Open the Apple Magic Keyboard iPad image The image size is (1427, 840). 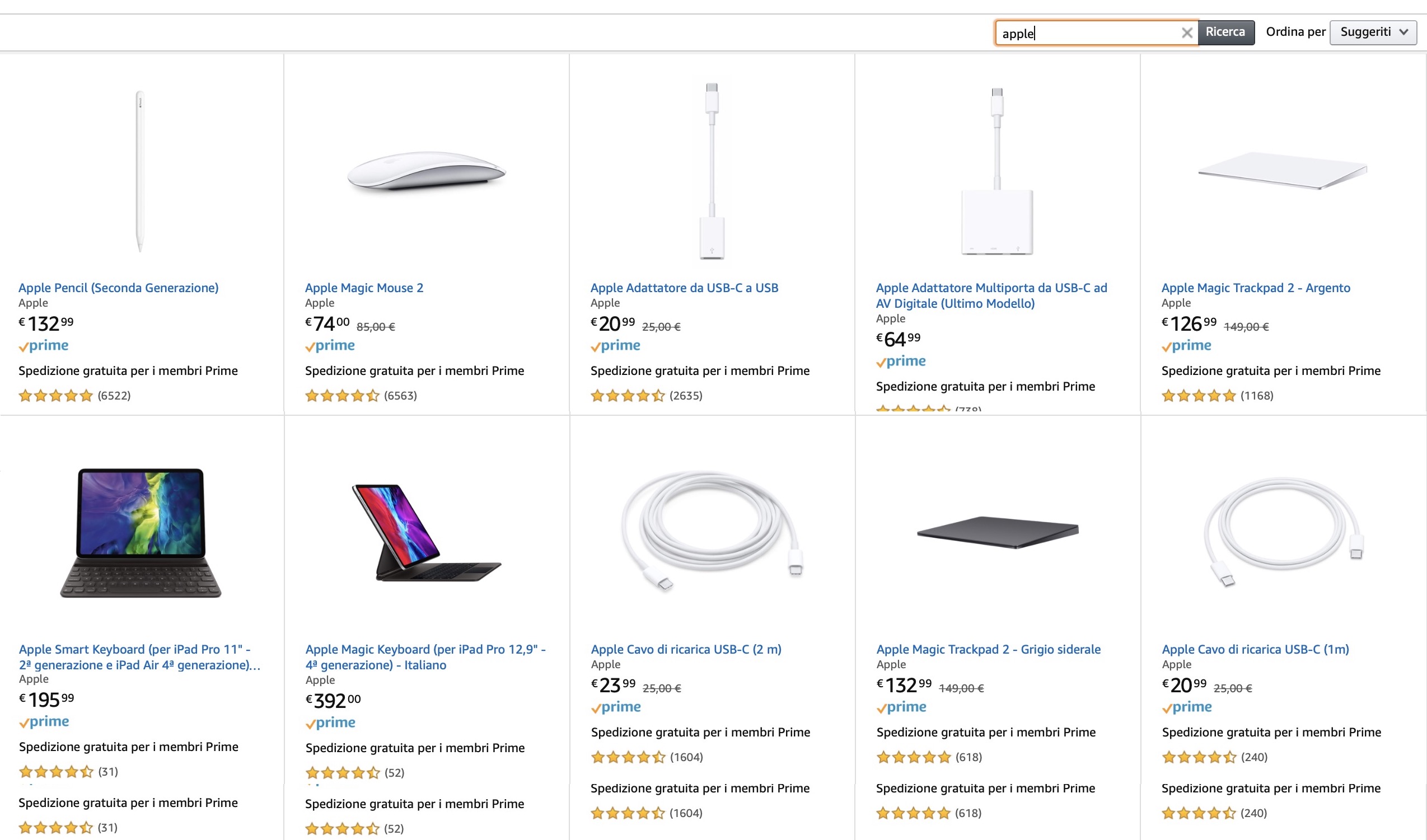point(427,532)
